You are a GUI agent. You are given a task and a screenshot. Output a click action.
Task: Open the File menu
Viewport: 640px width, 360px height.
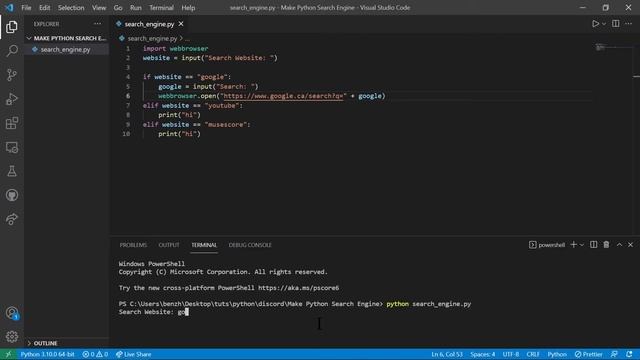pos(26,8)
